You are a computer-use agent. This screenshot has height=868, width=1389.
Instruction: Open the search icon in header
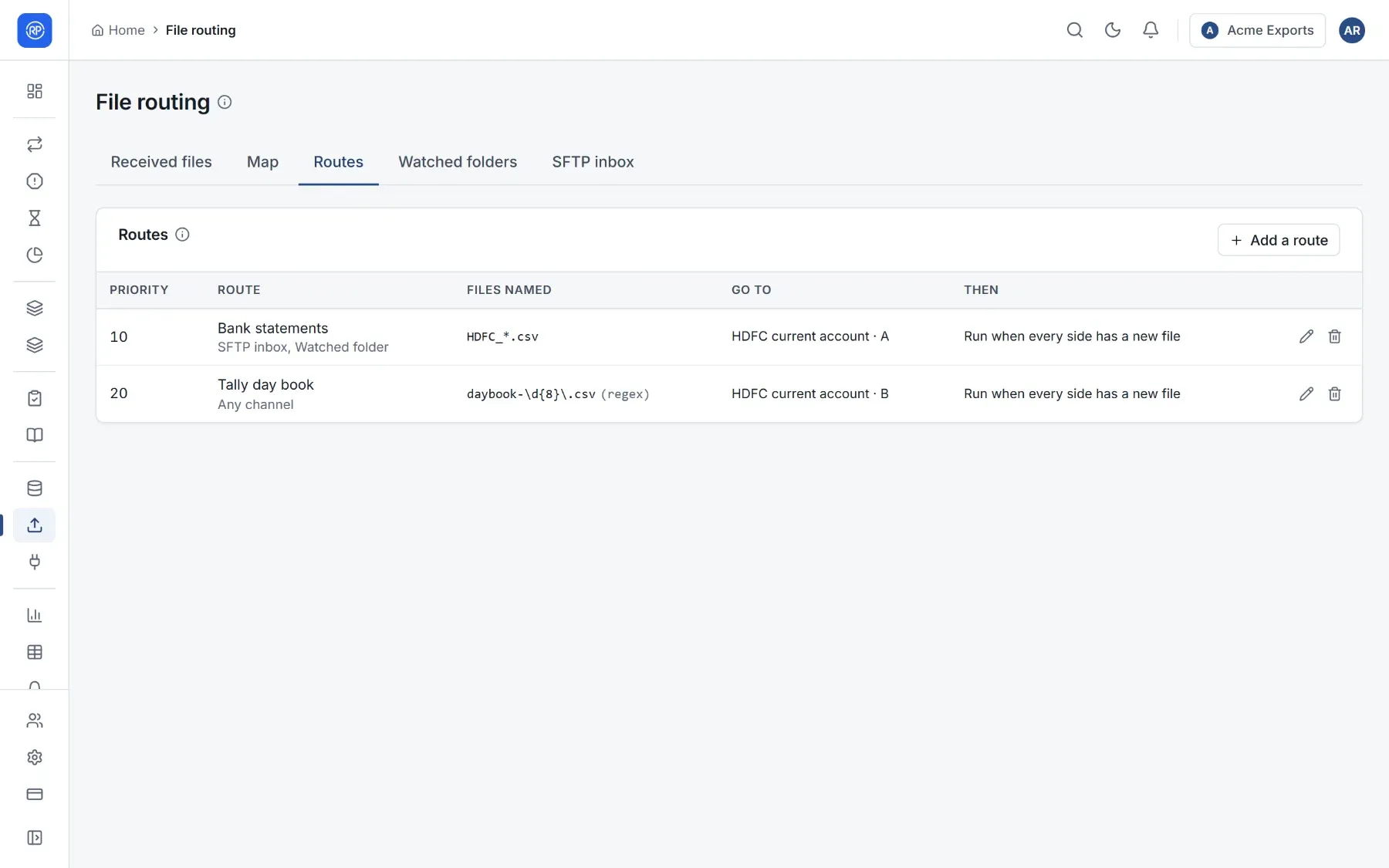tap(1074, 30)
